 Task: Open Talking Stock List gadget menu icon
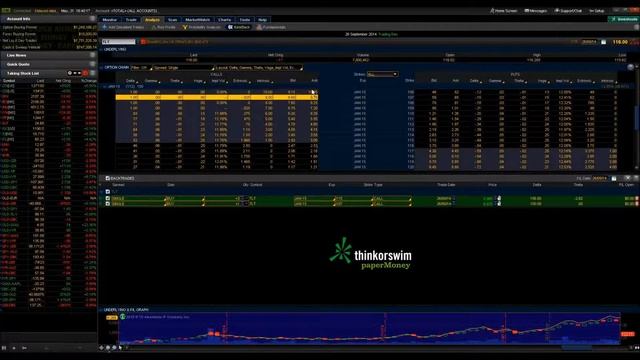[93, 73]
